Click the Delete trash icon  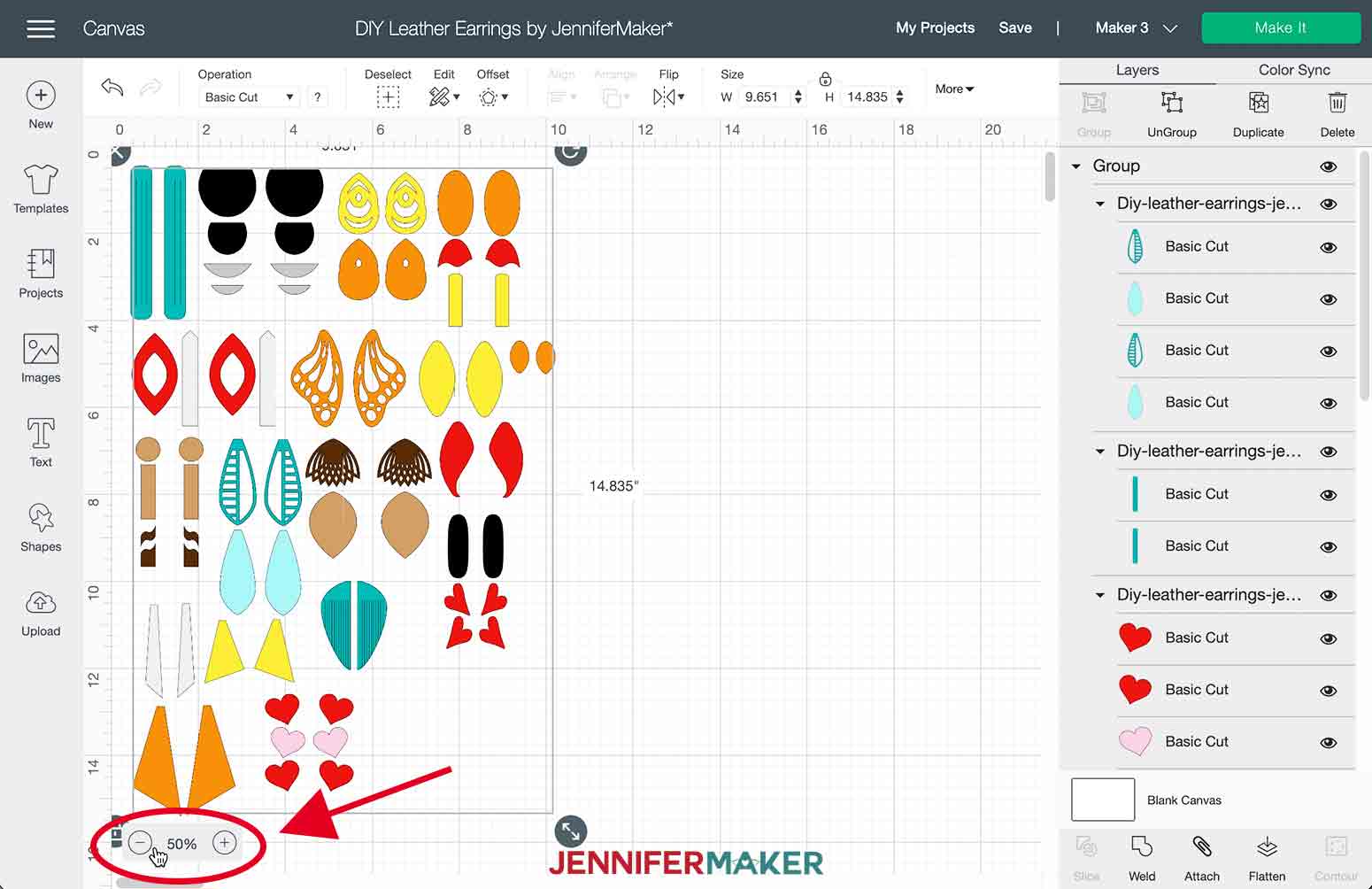click(x=1337, y=103)
